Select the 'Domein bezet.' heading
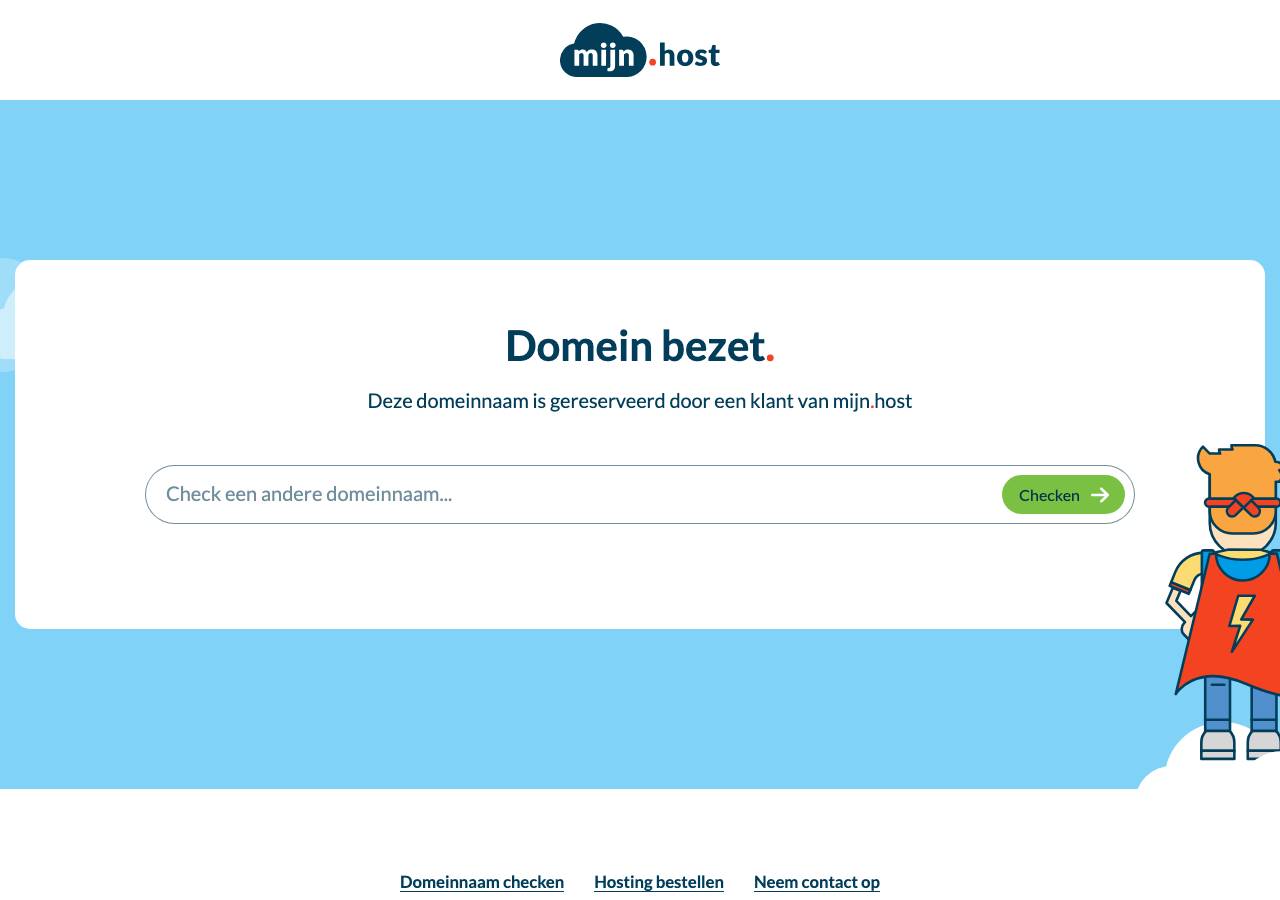 (x=640, y=345)
